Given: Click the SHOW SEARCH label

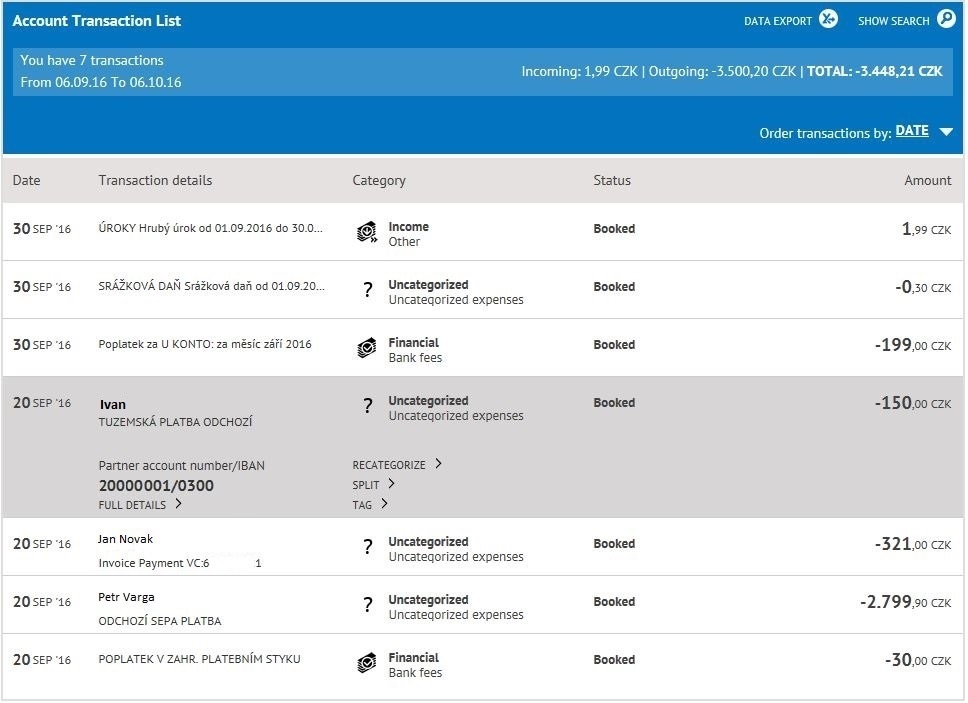Looking at the screenshot, I should [x=893, y=21].
